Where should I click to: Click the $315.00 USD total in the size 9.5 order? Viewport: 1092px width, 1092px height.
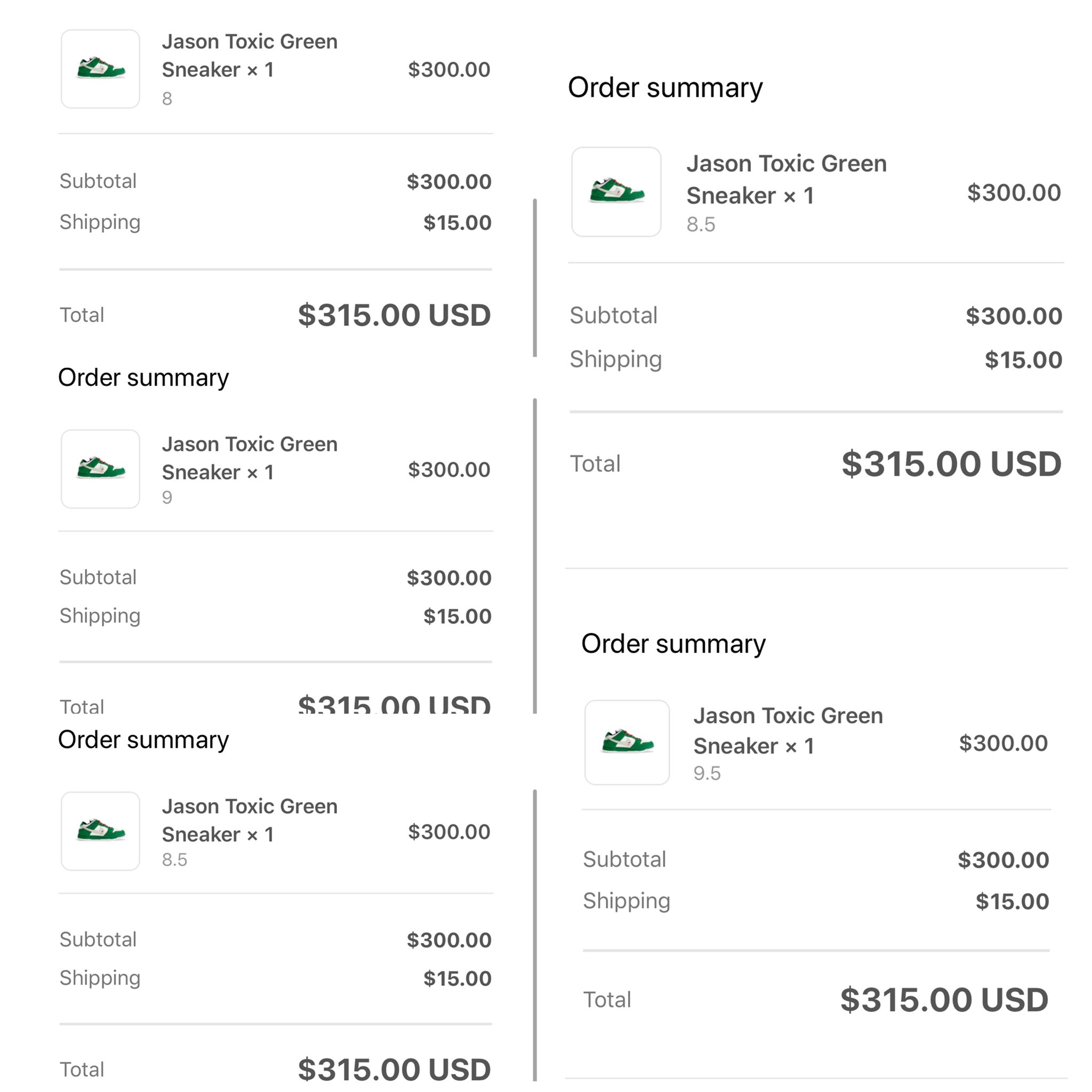[x=944, y=999]
